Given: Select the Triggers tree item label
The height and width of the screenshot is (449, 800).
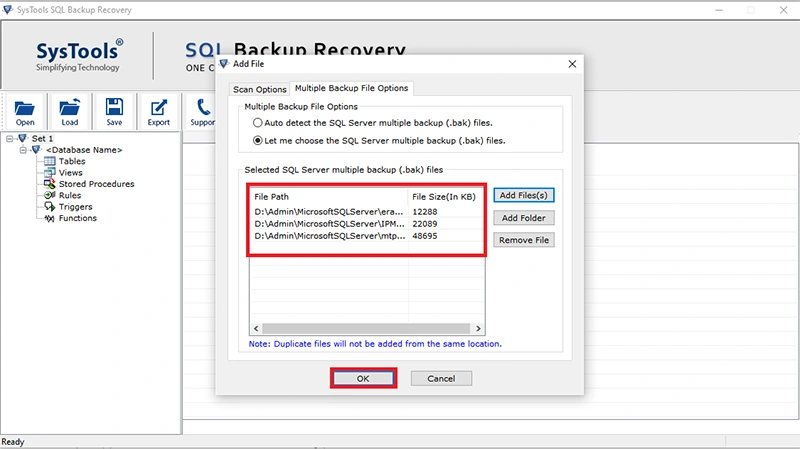Looking at the screenshot, I should tap(76, 207).
